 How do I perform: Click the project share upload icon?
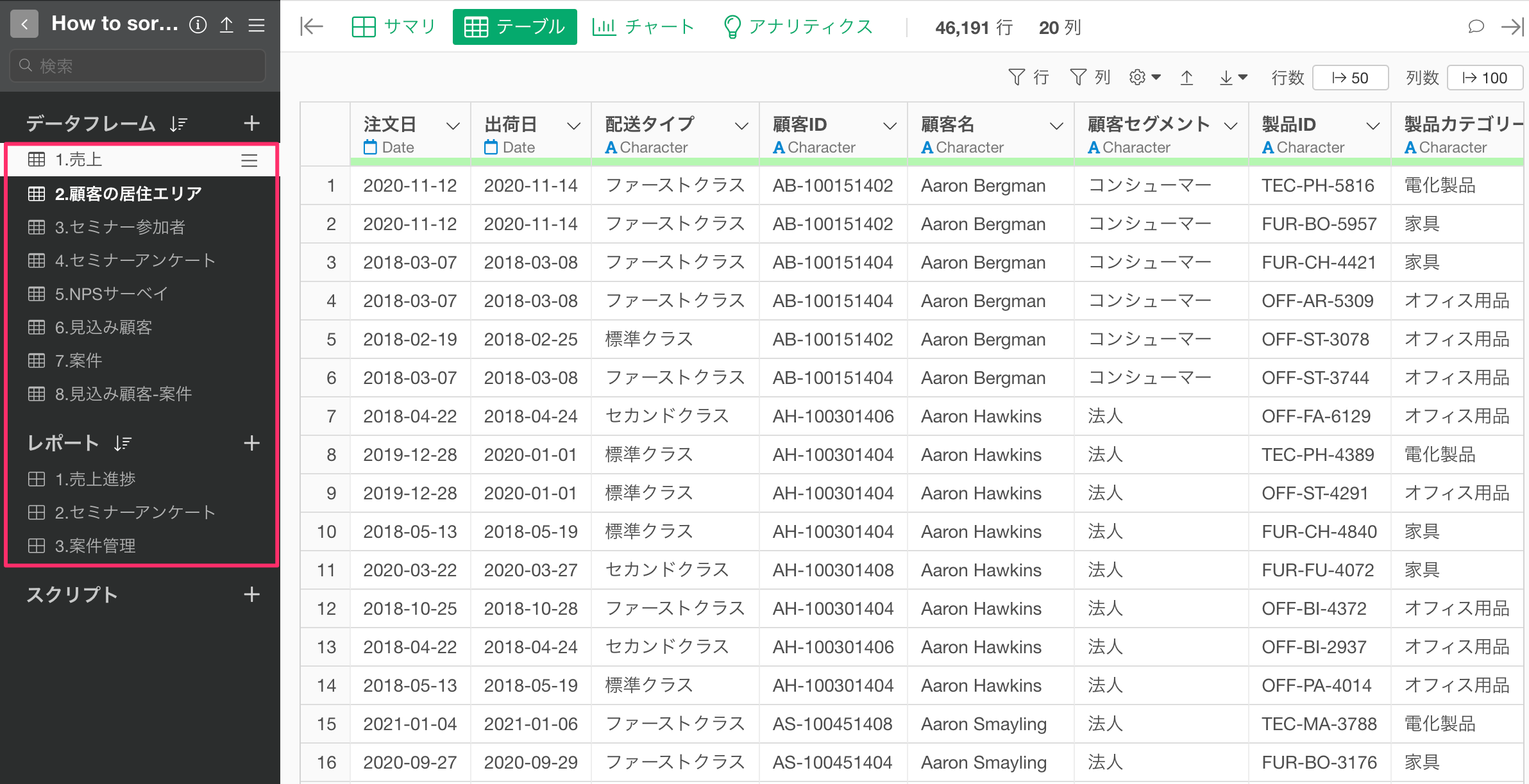pos(226,25)
